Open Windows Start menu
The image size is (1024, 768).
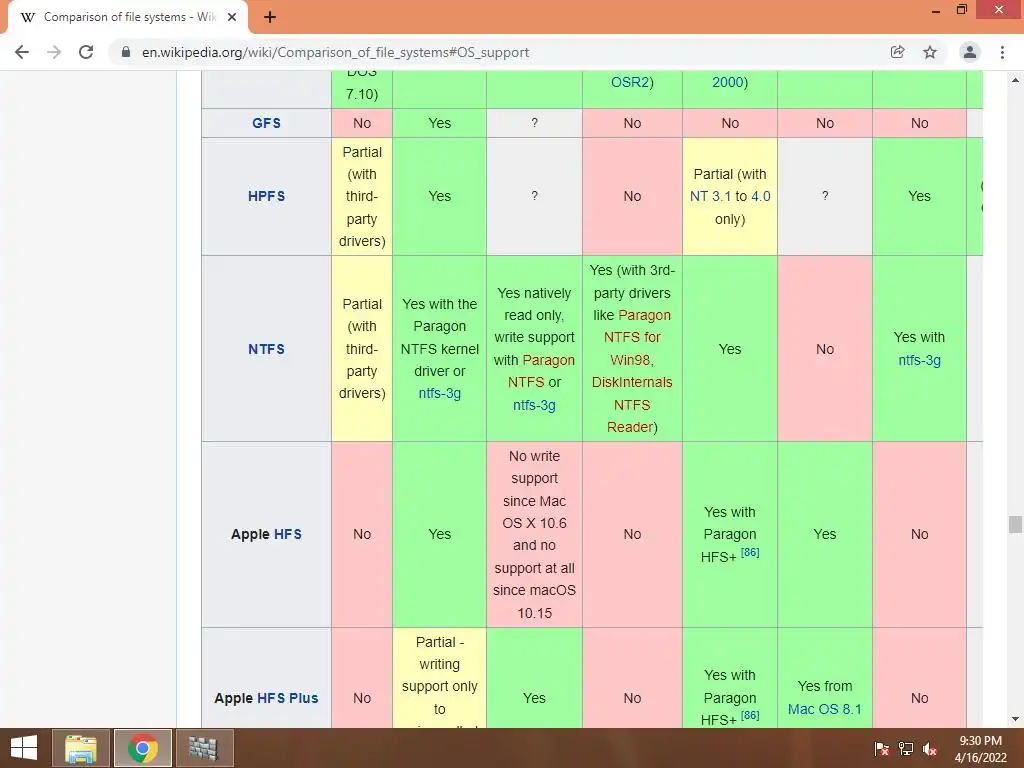point(24,748)
